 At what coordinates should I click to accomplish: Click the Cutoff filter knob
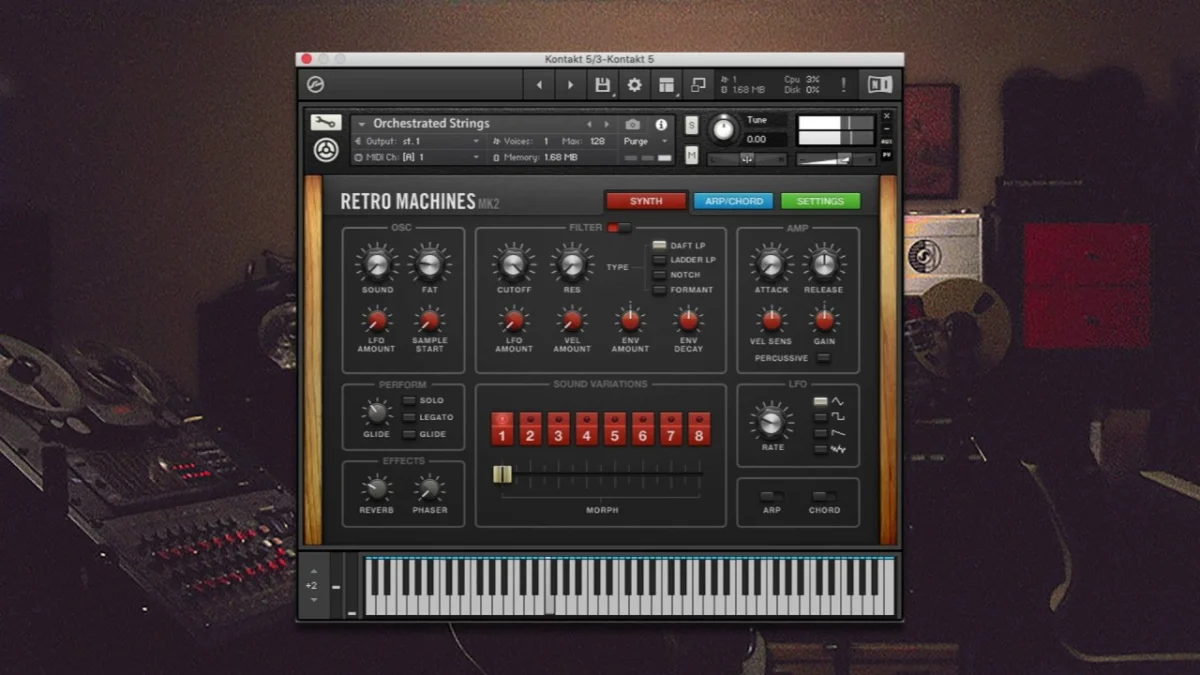pyautogui.click(x=513, y=265)
